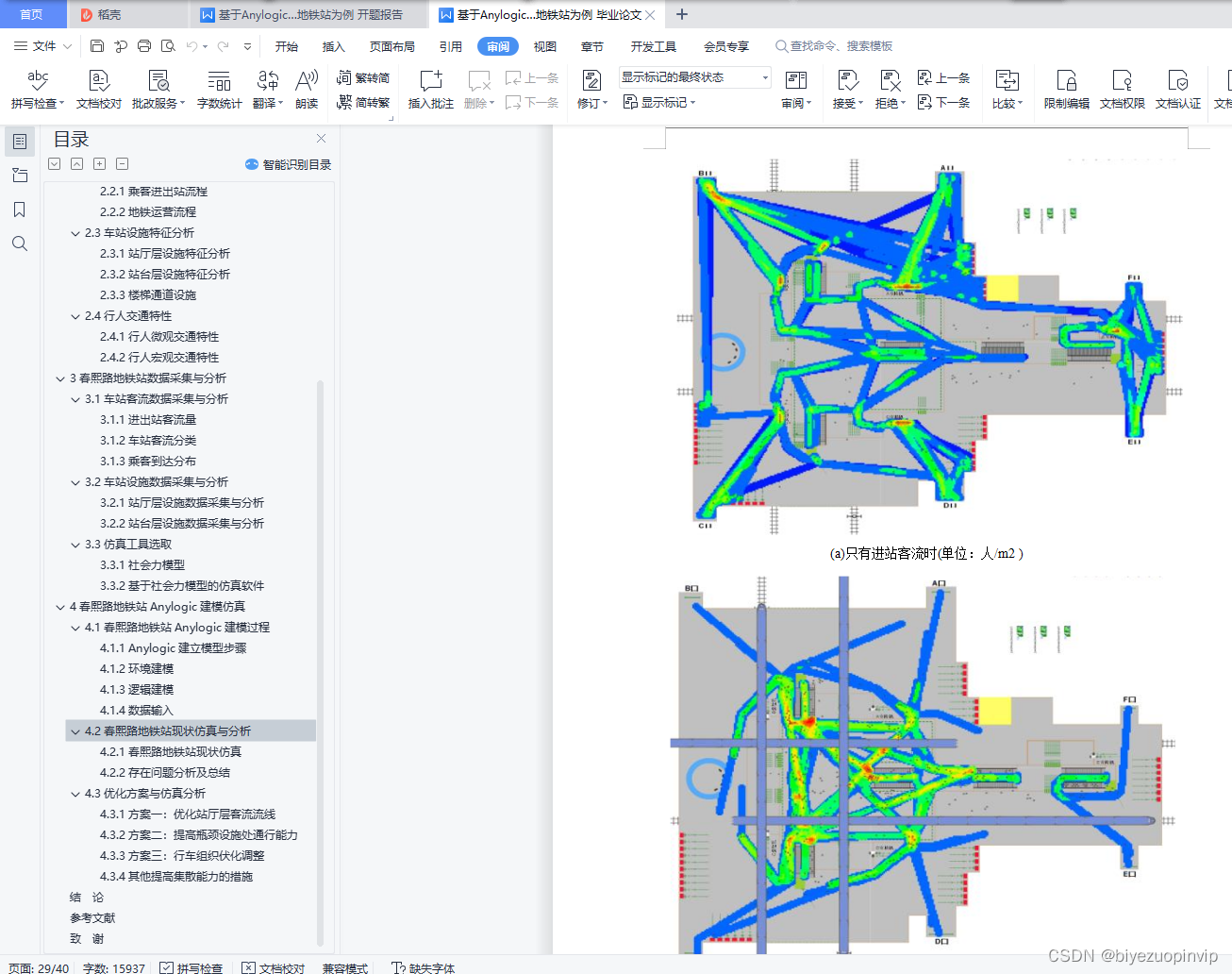
Task: Accept the change (接受)
Action: [848, 90]
